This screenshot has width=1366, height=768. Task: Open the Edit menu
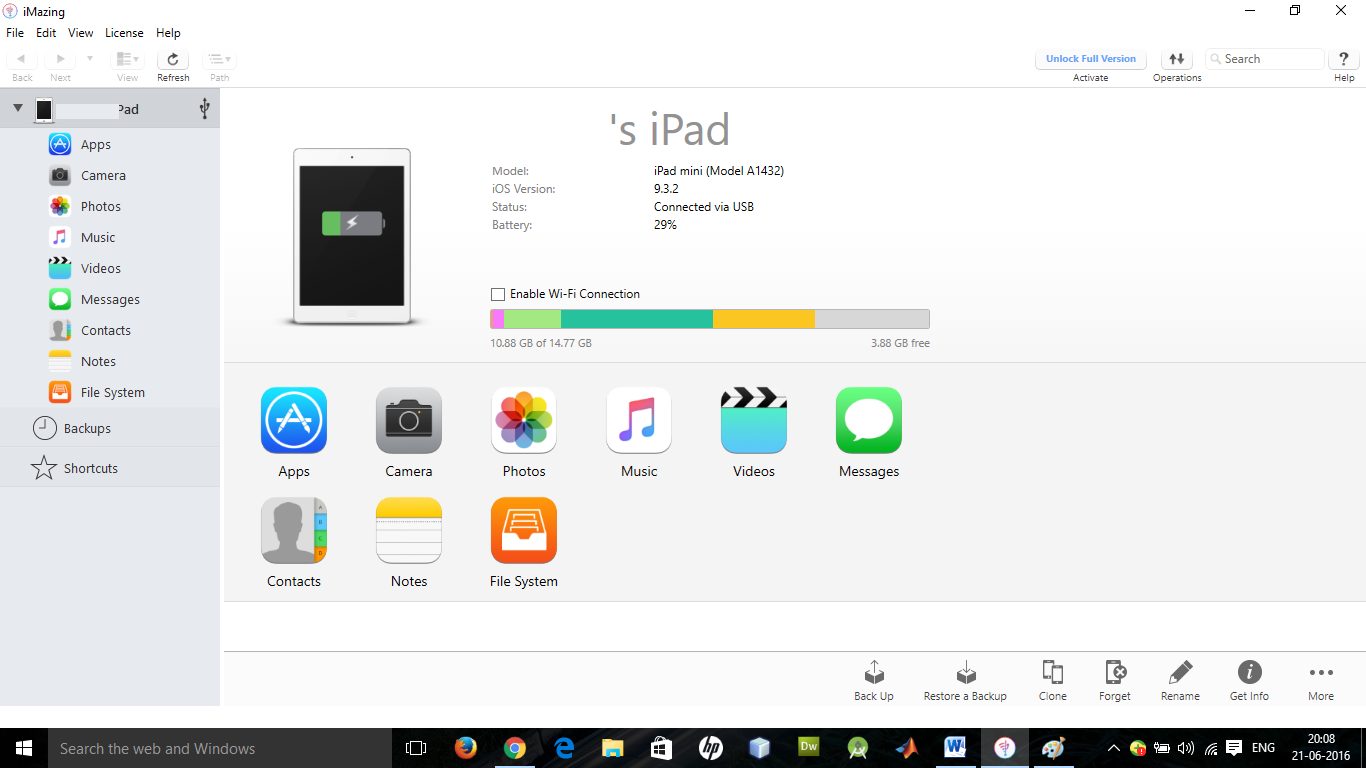(46, 33)
